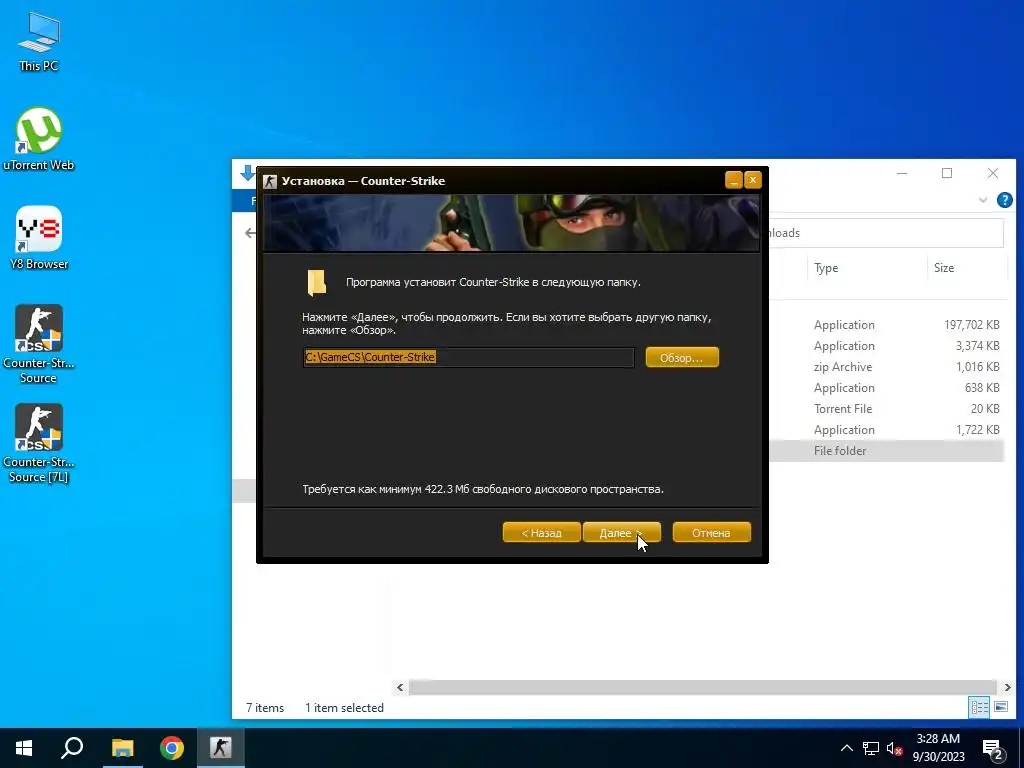Screen dimensions: 1024x768
Task: Open the Windows Start menu
Action: pos(24,748)
